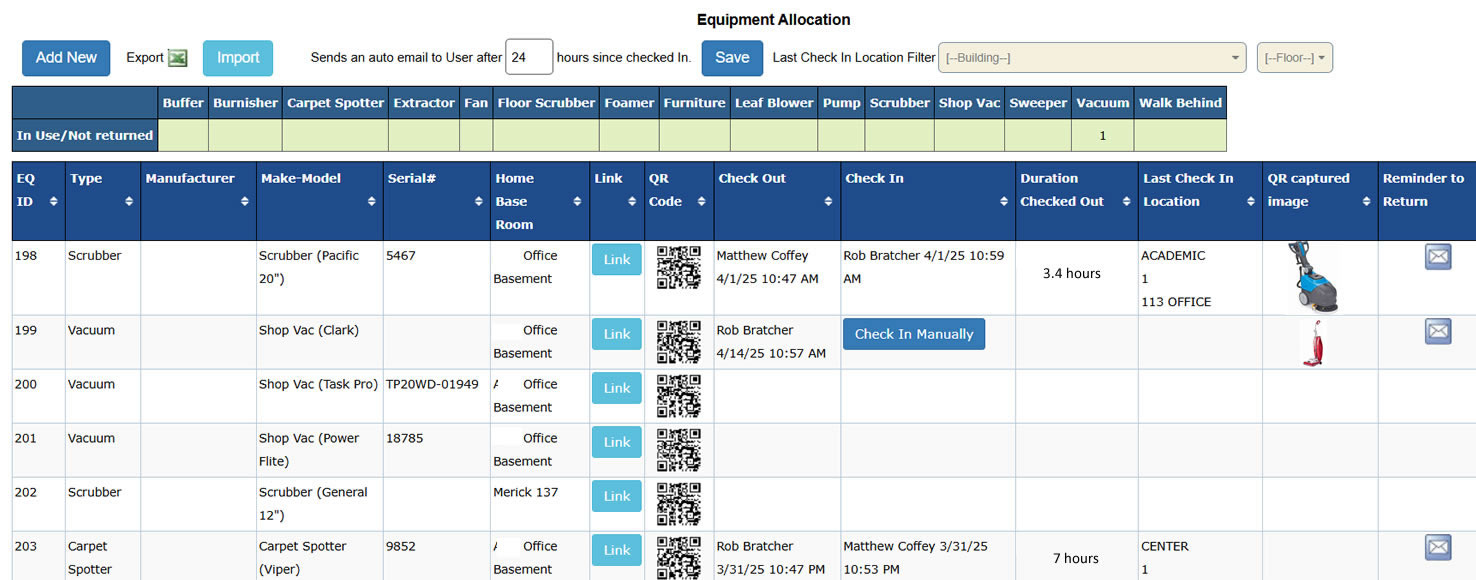Open QR code for Scrubber (General 12")

coord(678,503)
